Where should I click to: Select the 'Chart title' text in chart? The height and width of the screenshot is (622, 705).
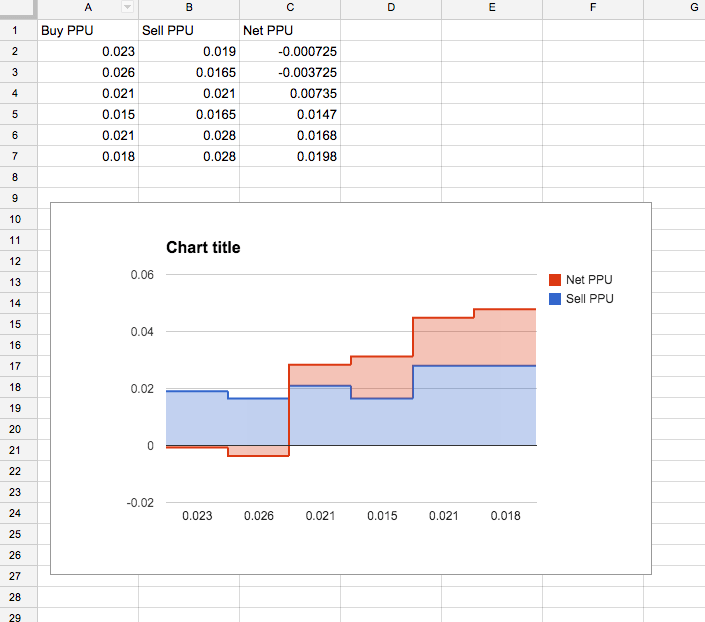[x=203, y=247]
